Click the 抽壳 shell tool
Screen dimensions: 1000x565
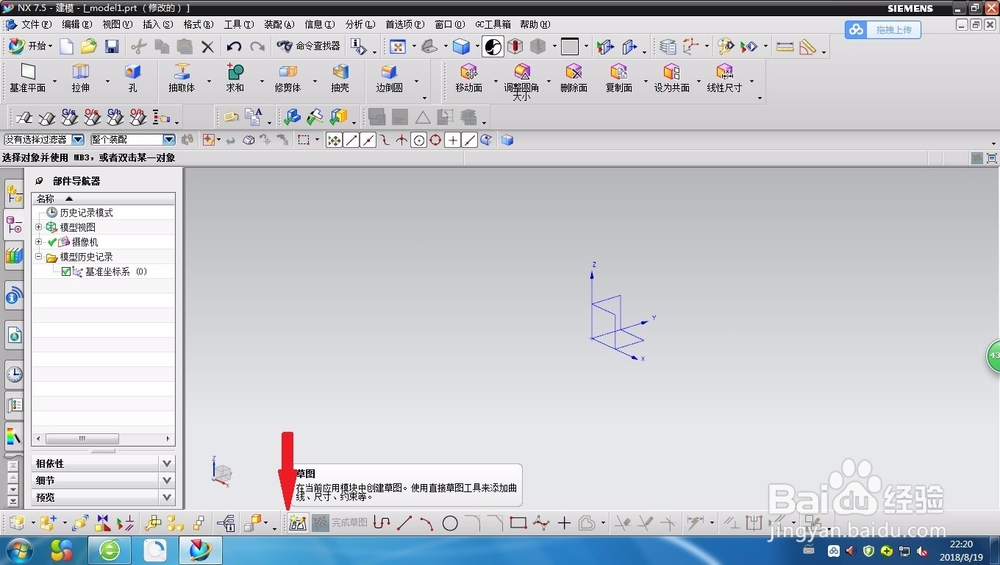(340, 78)
